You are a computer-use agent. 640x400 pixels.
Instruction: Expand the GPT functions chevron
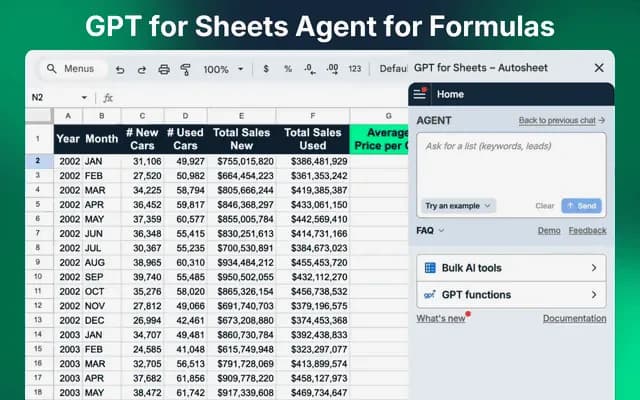coord(594,295)
